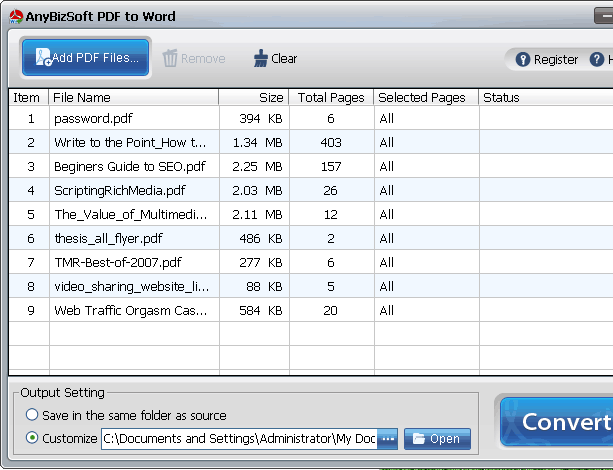Click Total Pages column header
The height and width of the screenshot is (470, 613).
(331, 97)
